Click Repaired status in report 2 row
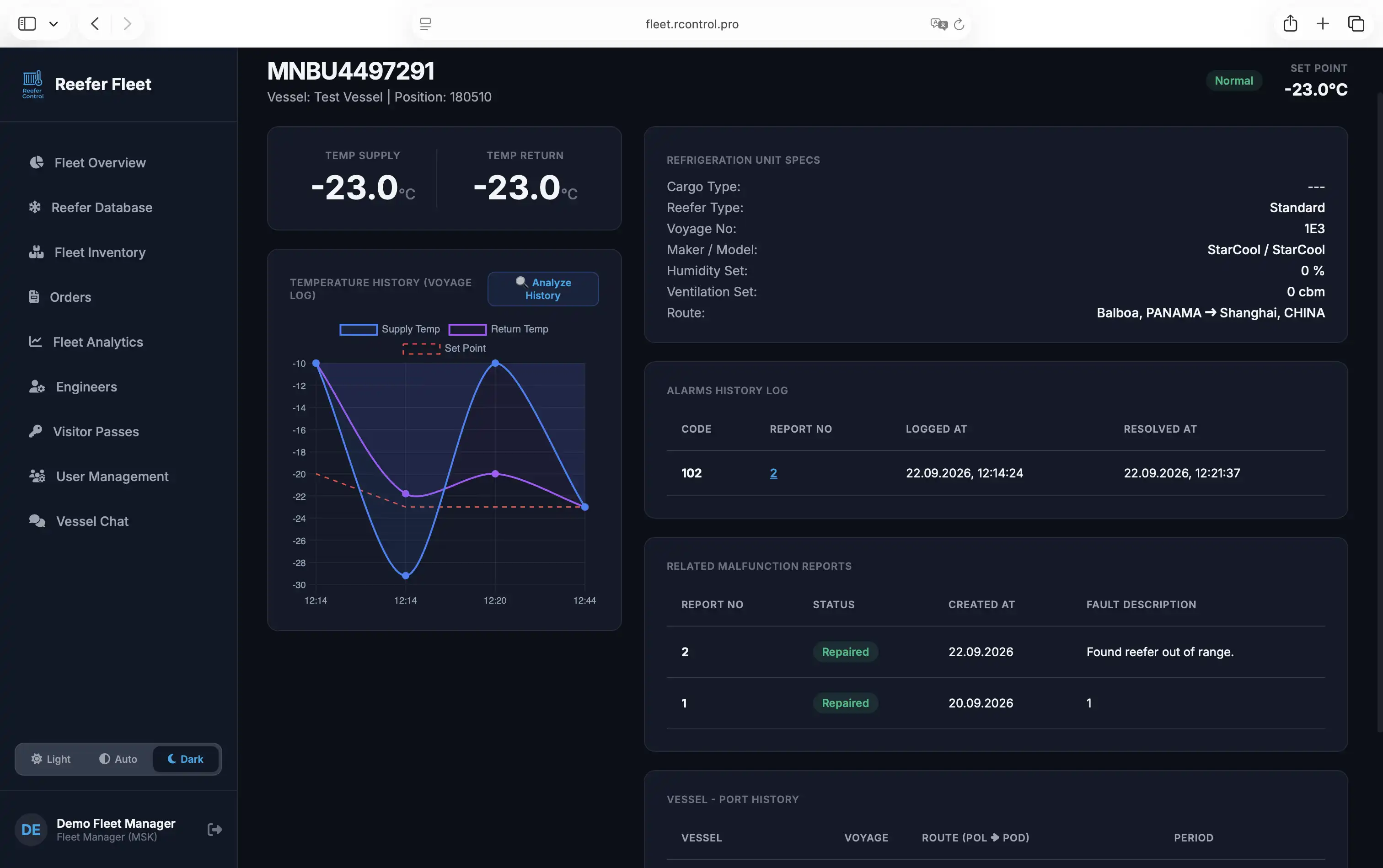 coord(845,652)
